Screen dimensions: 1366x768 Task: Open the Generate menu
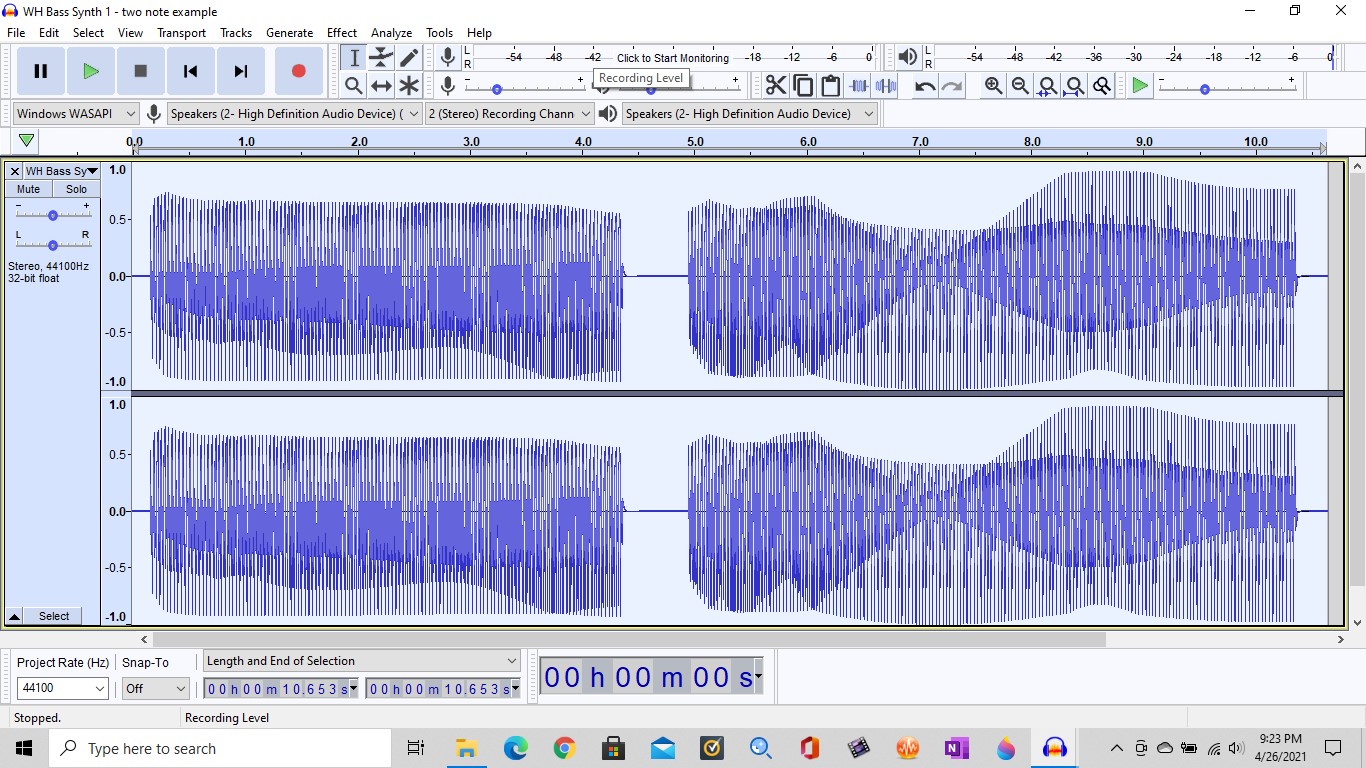(x=289, y=33)
